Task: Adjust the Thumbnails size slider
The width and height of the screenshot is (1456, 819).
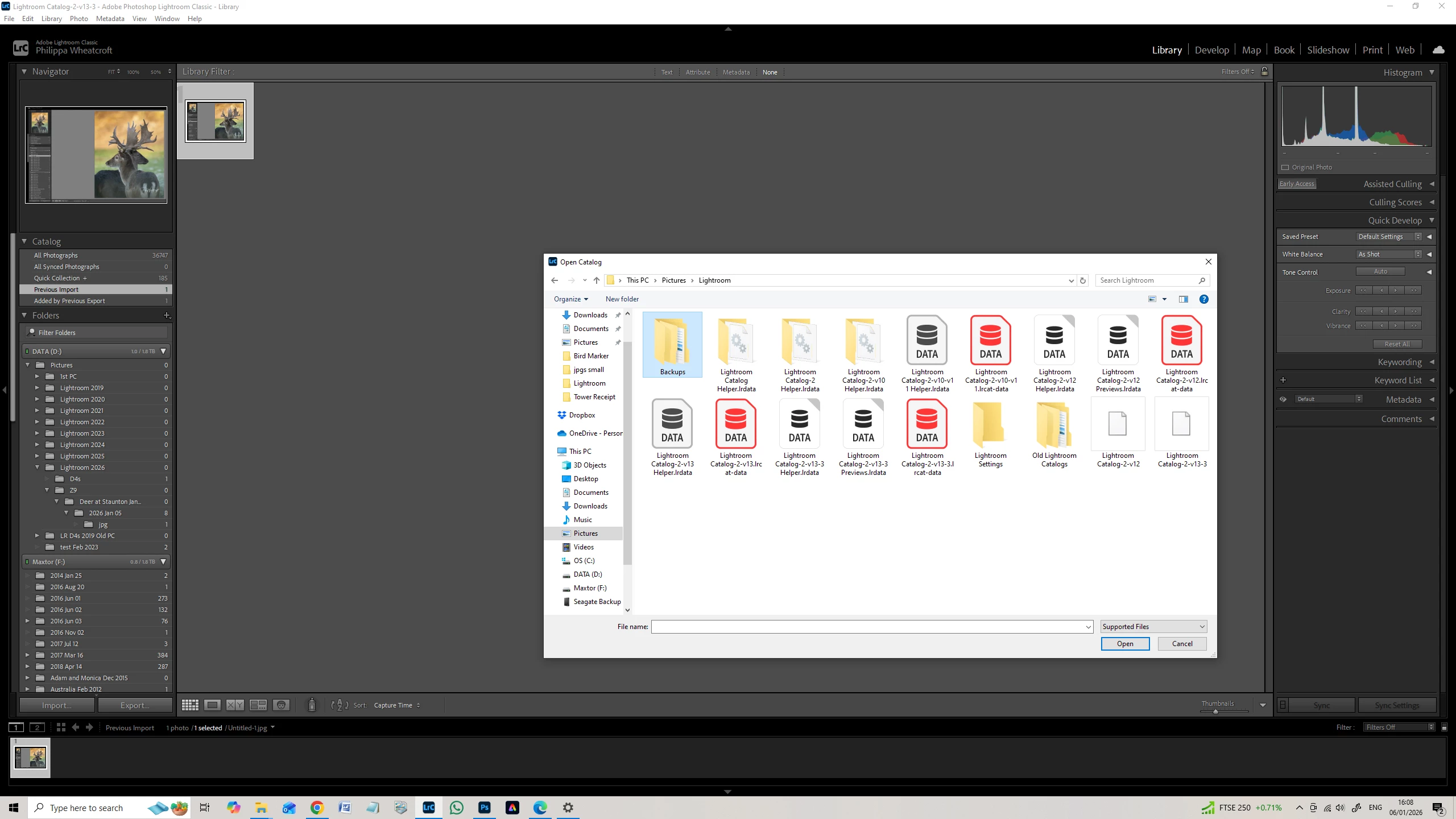Action: 1216,712
